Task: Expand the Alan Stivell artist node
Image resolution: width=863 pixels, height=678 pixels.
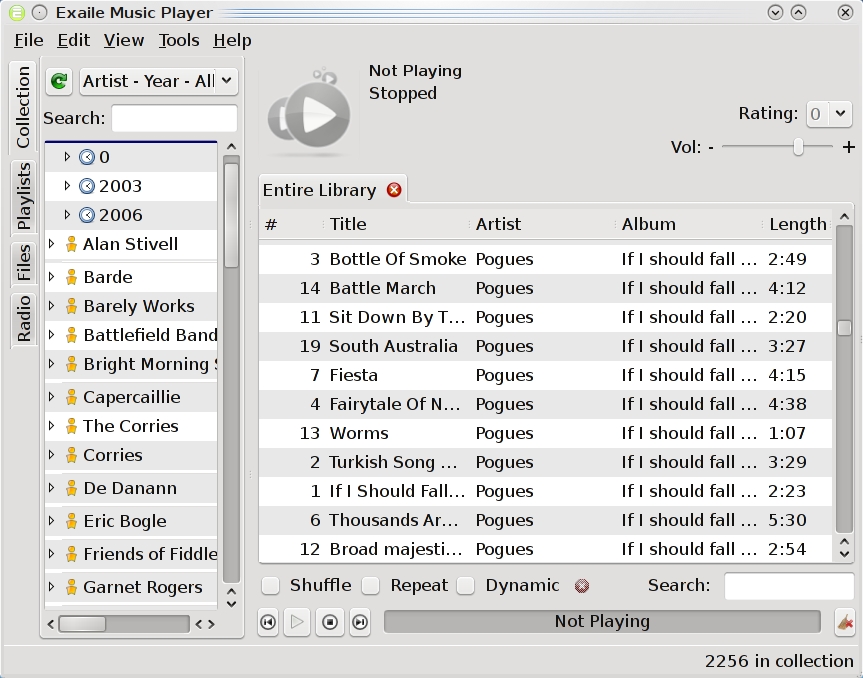Action: click(x=52, y=244)
